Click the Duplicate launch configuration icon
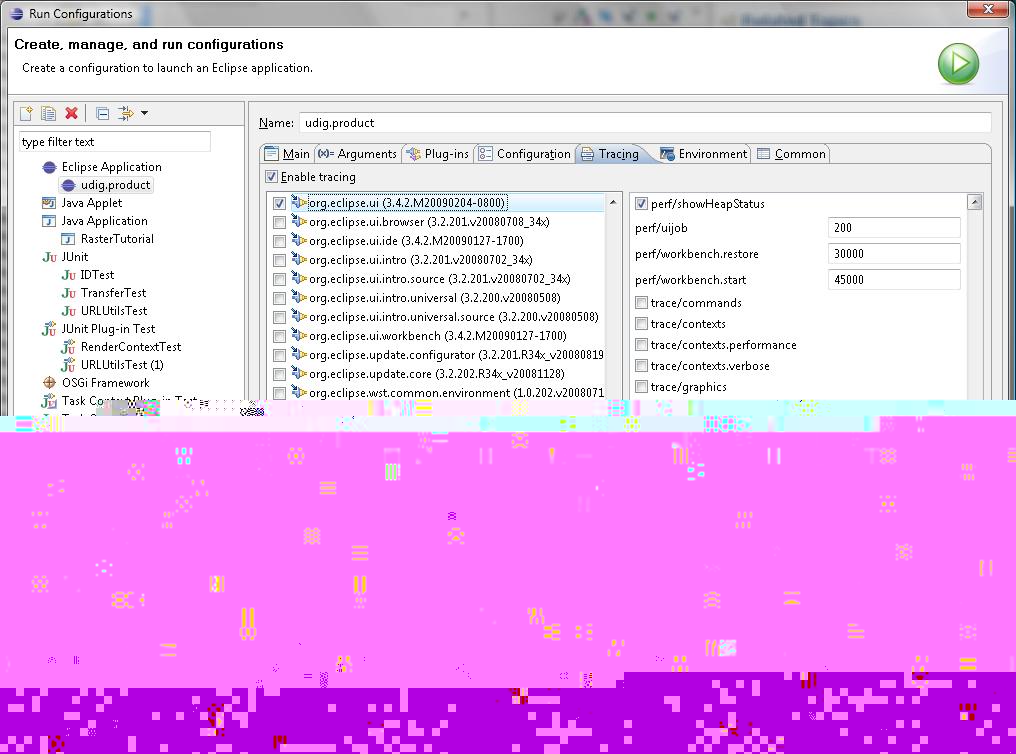The width and height of the screenshot is (1016, 754). [x=48, y=114]
